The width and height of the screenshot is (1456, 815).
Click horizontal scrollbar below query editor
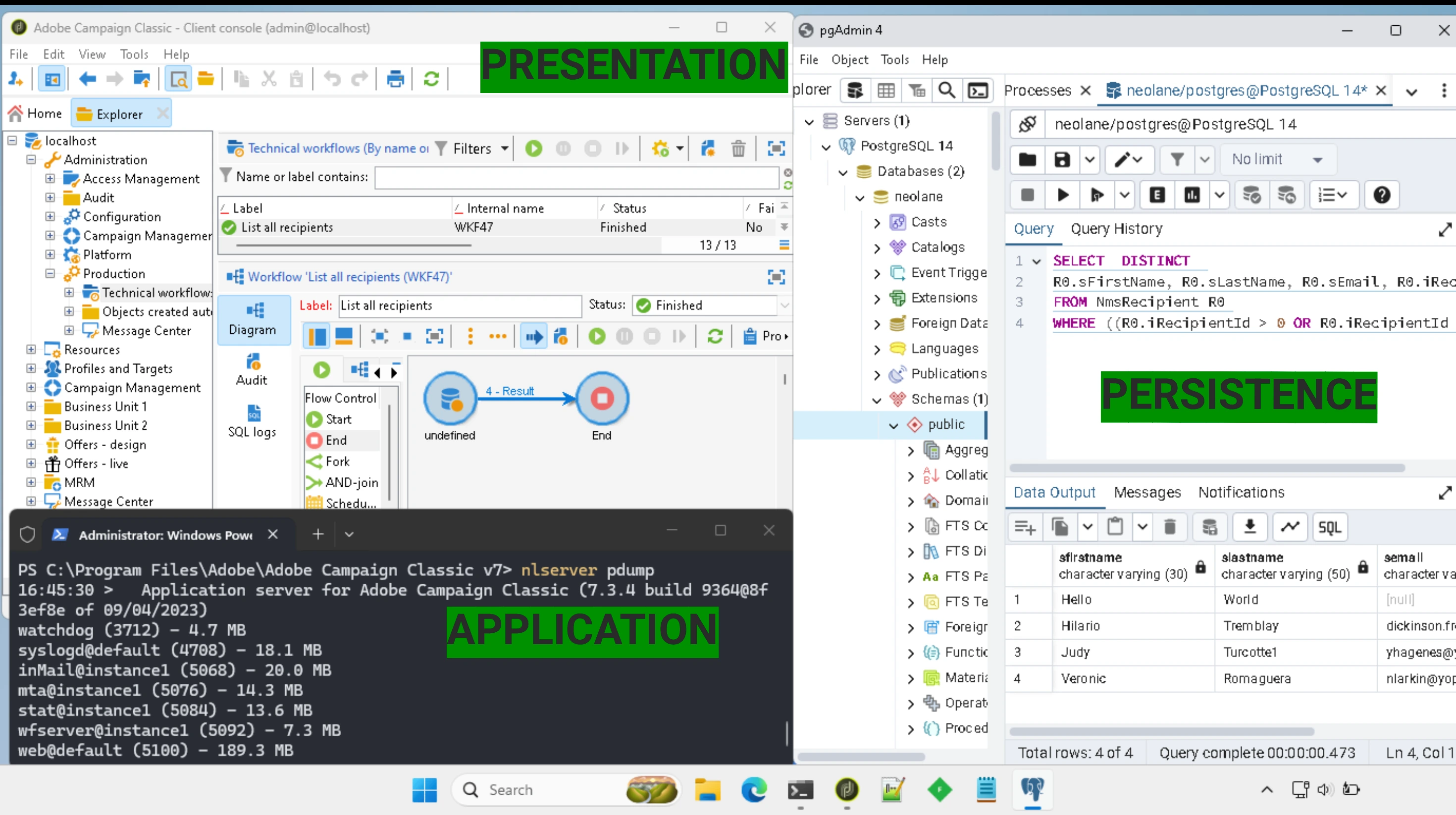(x=1207, y=467)
